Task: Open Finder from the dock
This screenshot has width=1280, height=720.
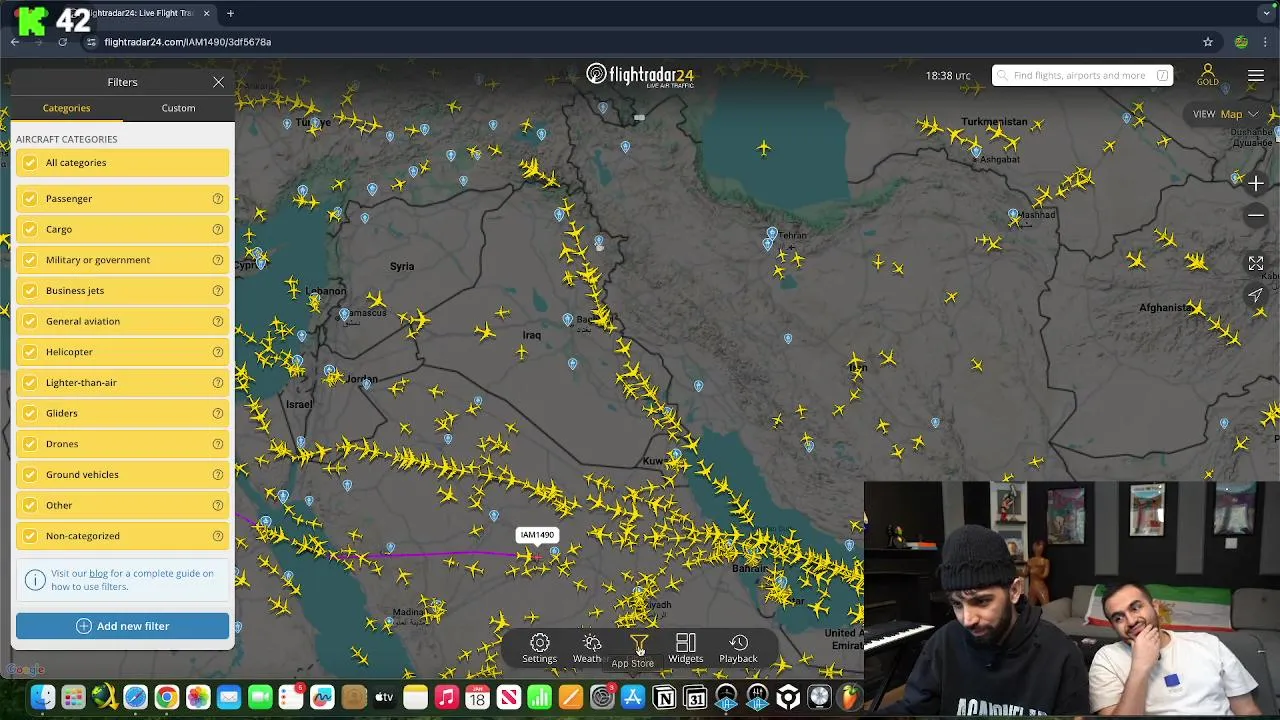Action: tap(43, 697)
